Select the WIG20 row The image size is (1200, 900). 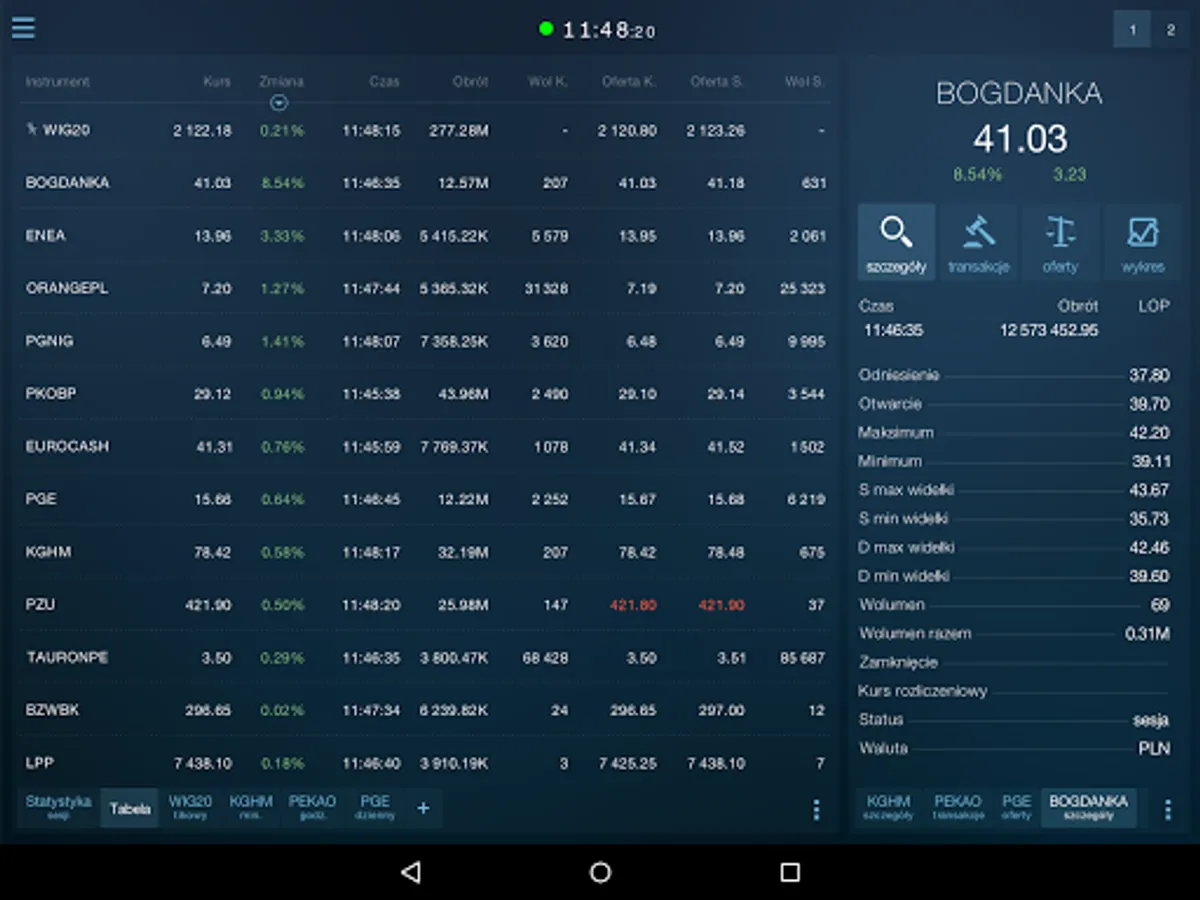tap(425, 130)
